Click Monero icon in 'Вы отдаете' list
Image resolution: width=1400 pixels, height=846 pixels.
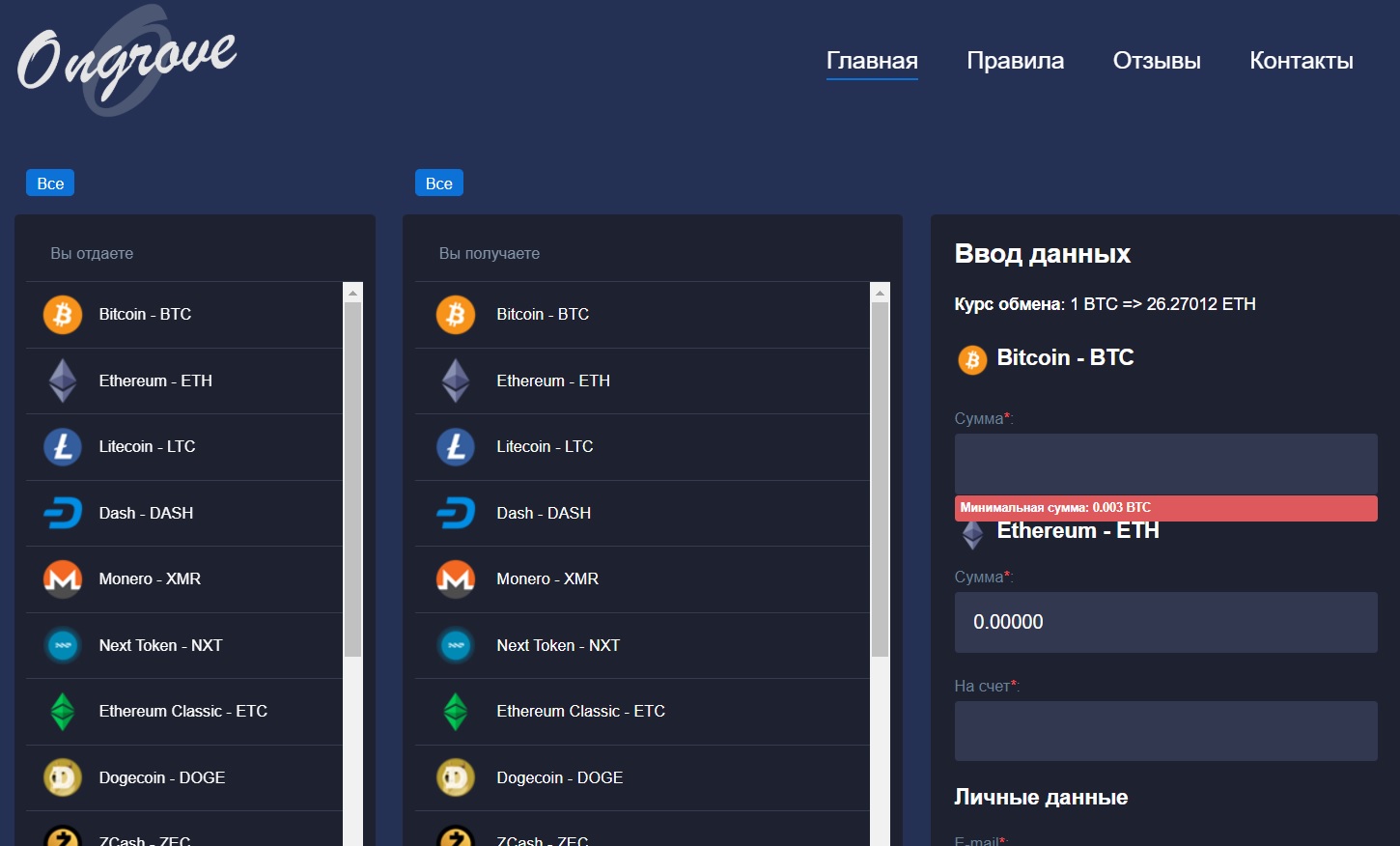click(x=63, y=579)
